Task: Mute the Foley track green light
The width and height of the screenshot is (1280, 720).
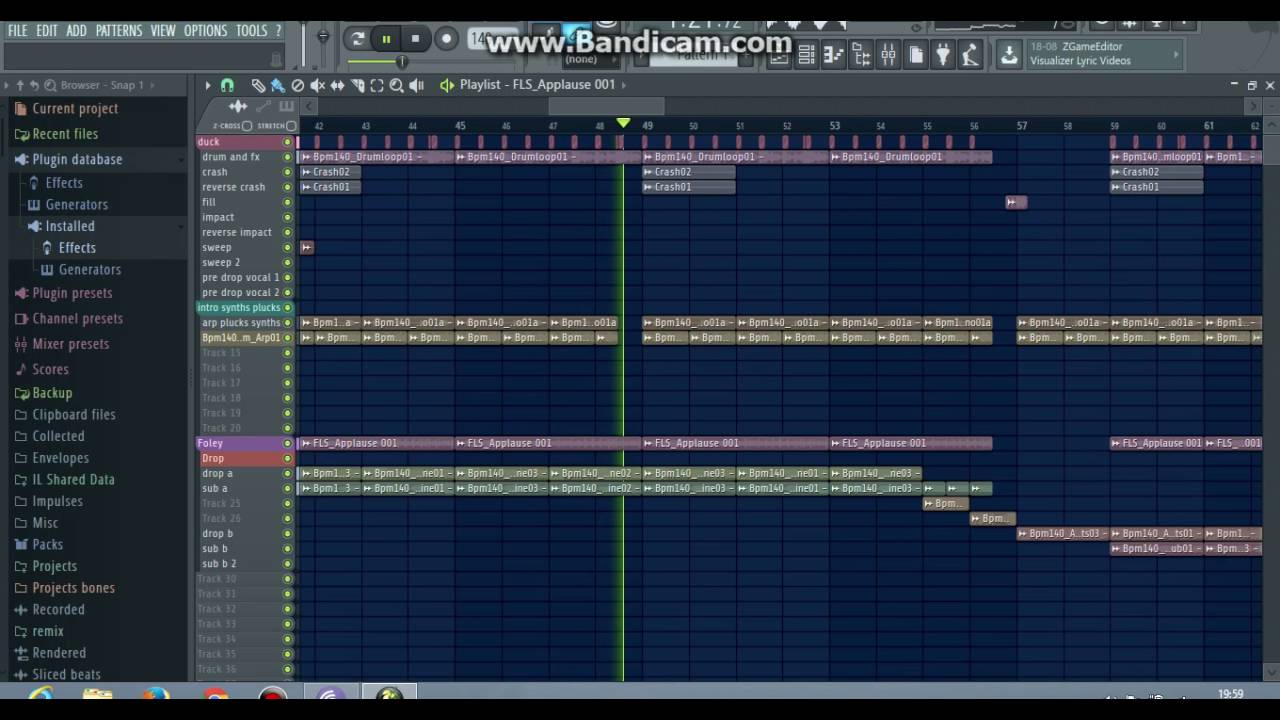Action: 288,443
